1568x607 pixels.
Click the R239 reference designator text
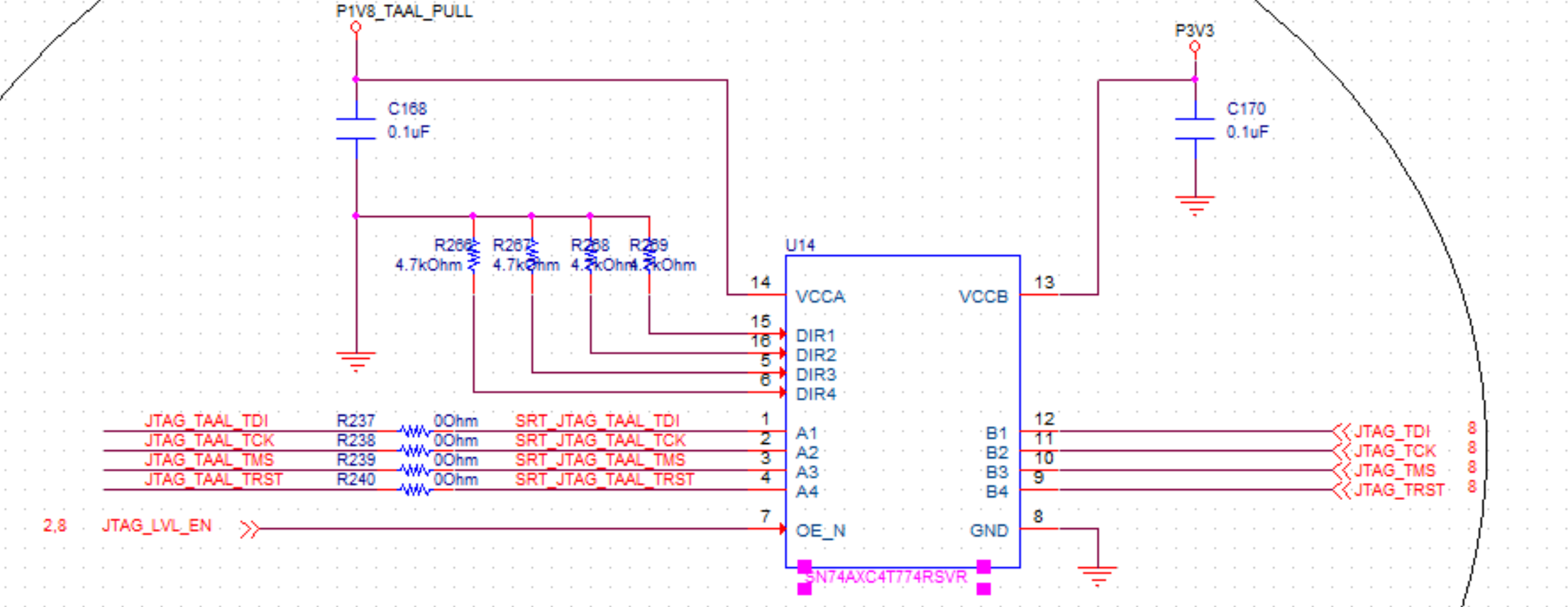tap(355, 460)
